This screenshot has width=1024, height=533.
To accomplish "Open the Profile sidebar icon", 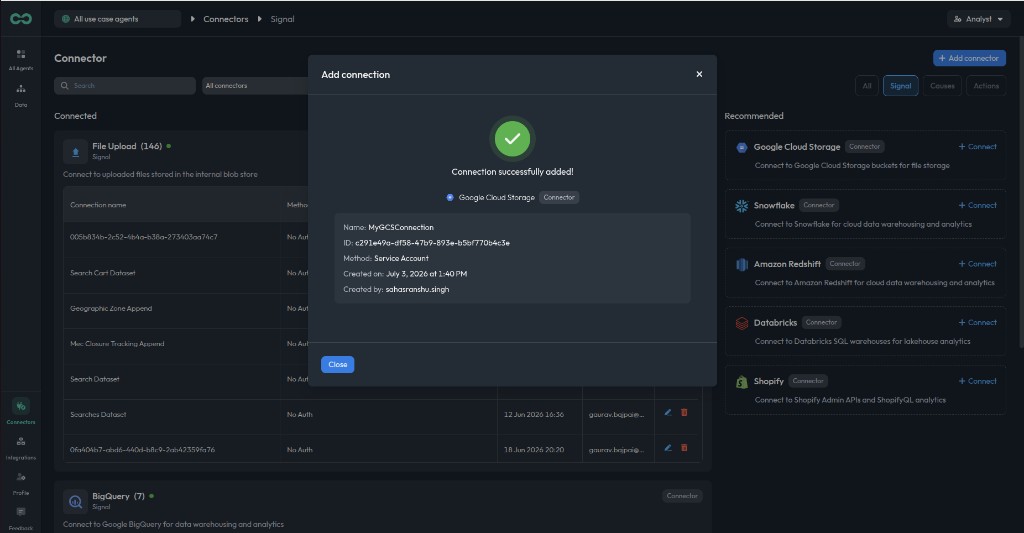I will point(21,483).
